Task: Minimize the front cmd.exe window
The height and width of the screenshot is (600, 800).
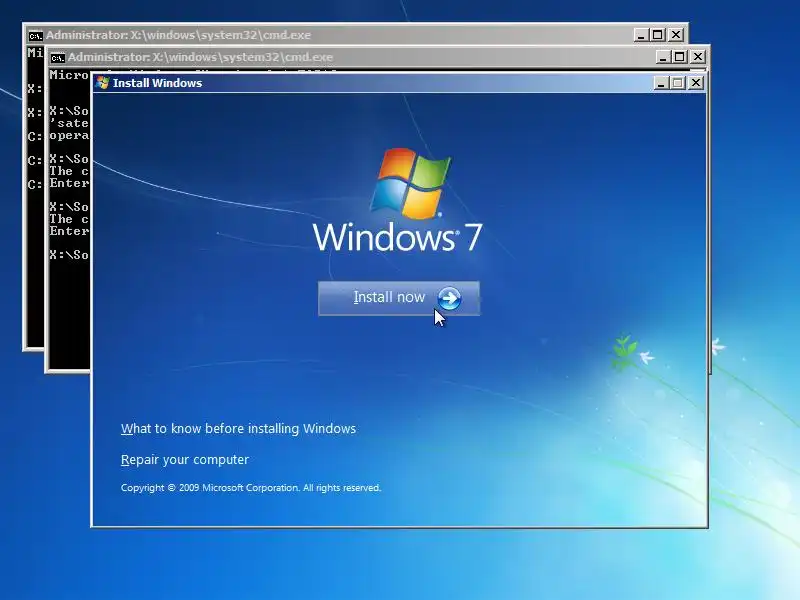Action: (x=662, y=57)
